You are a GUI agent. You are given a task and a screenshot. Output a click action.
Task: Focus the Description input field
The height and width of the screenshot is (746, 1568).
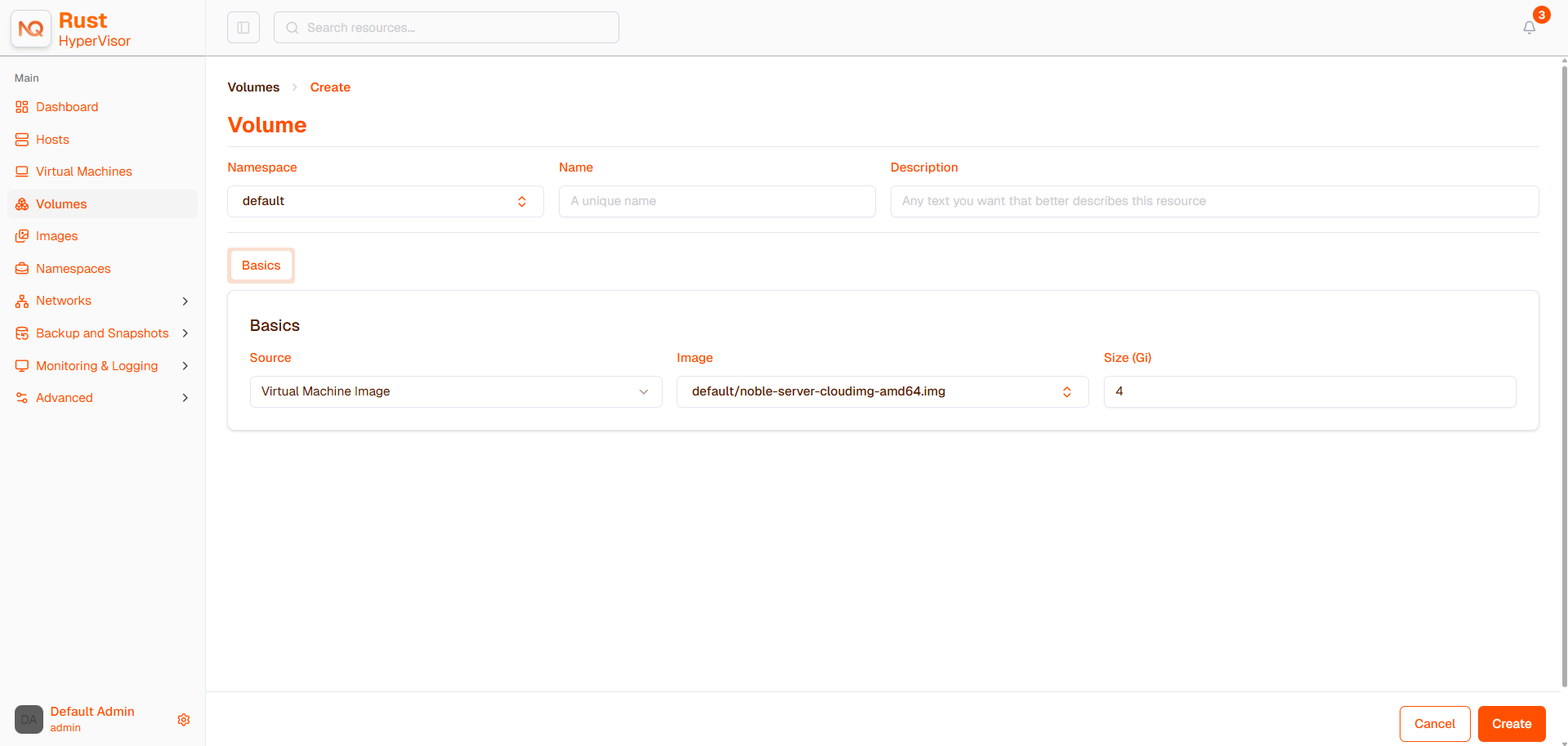1214,201
